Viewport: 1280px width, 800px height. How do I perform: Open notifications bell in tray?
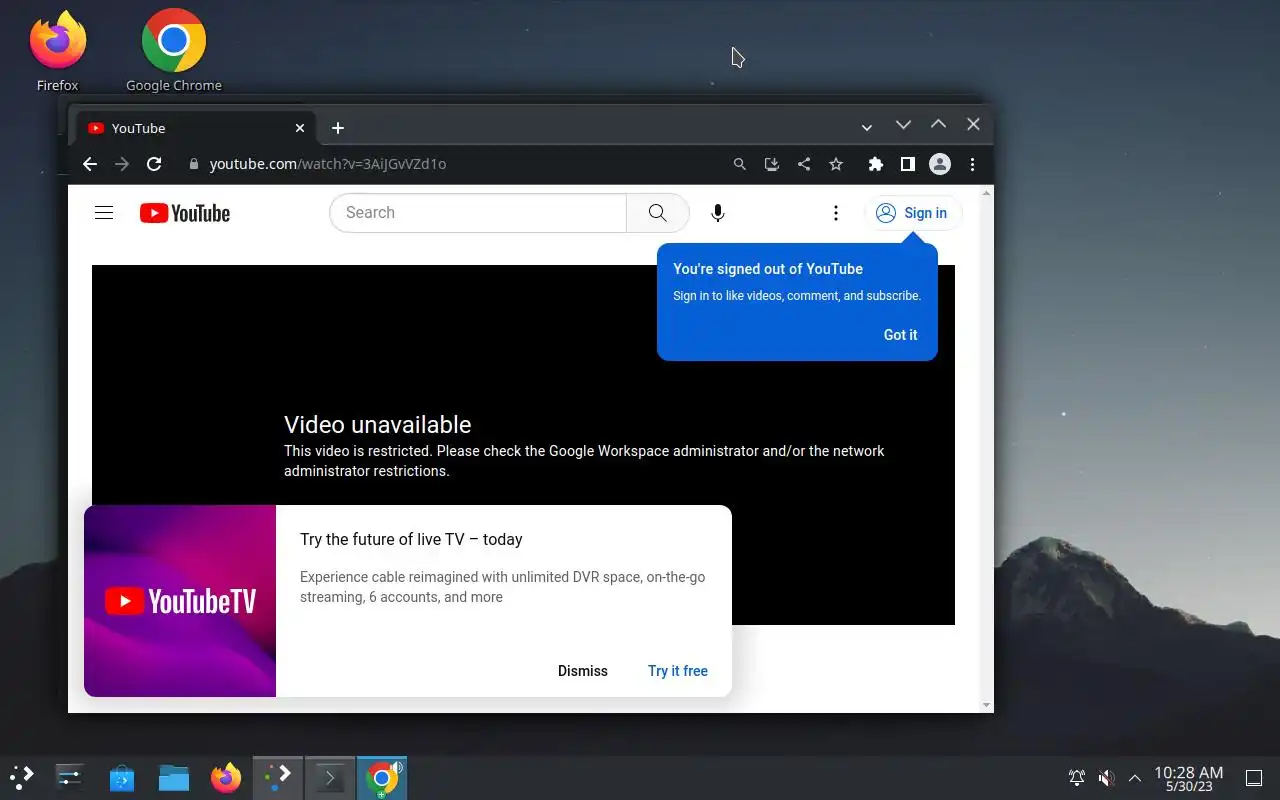click(1077, 778)
